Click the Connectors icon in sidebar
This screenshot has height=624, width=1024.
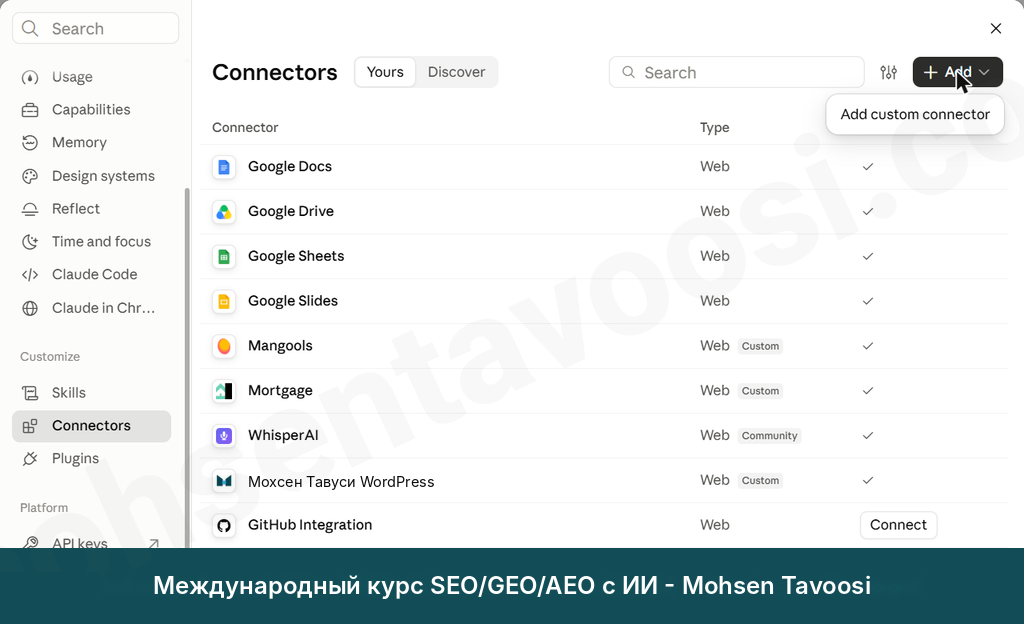click(30, 426)
